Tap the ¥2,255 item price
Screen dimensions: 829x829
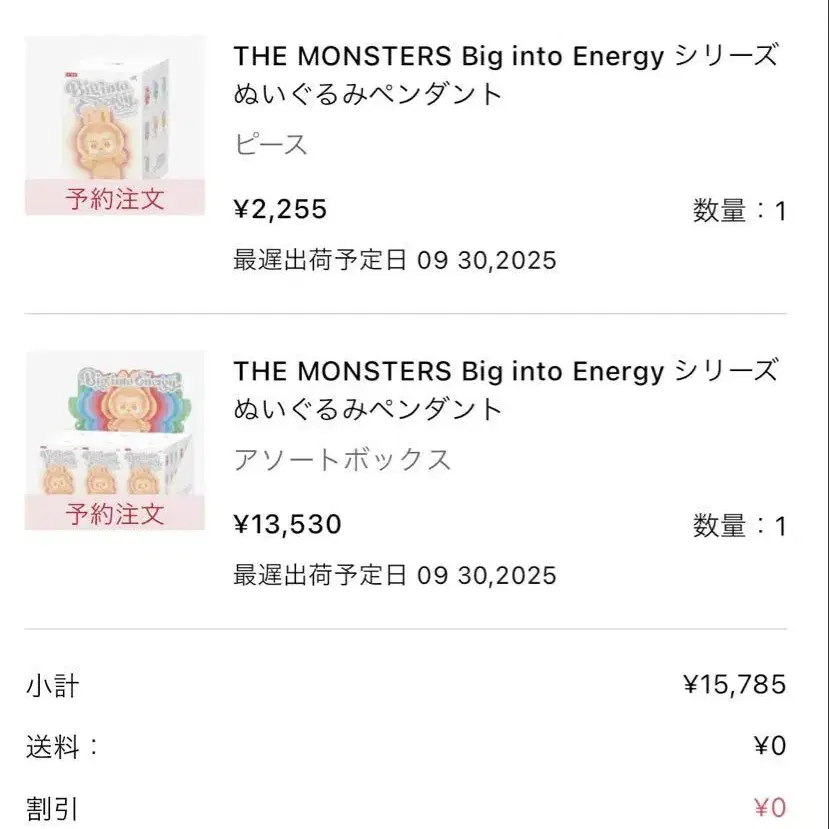(x=280, y=209)
